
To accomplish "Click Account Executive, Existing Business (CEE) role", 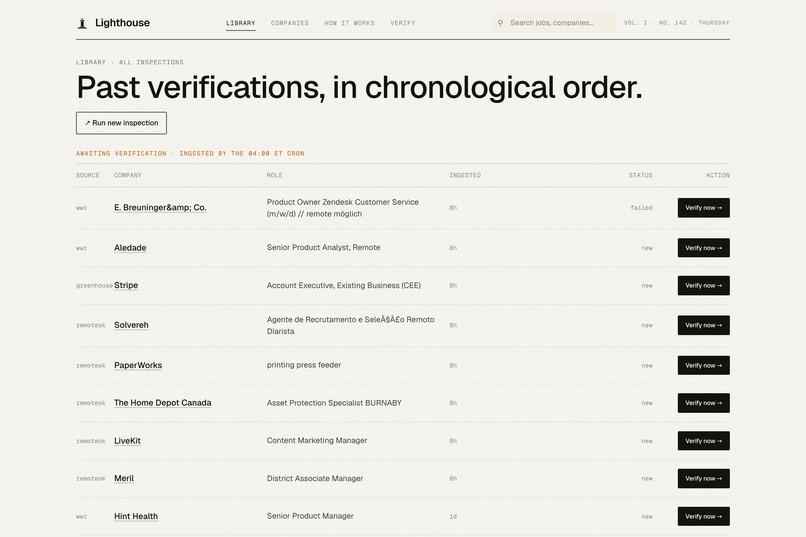I will click(x=343, y=285).
